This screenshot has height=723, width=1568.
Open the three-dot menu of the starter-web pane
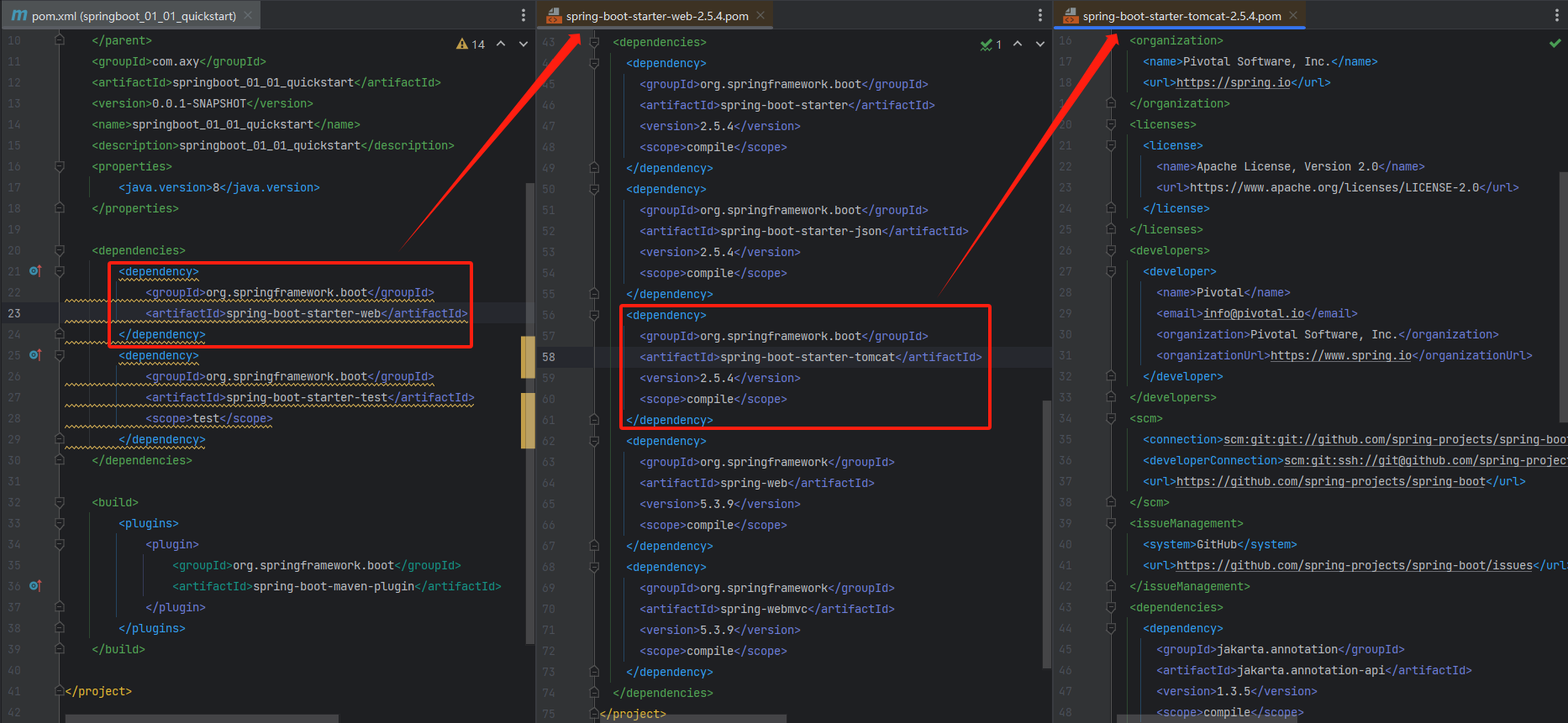pos(1040,15)
